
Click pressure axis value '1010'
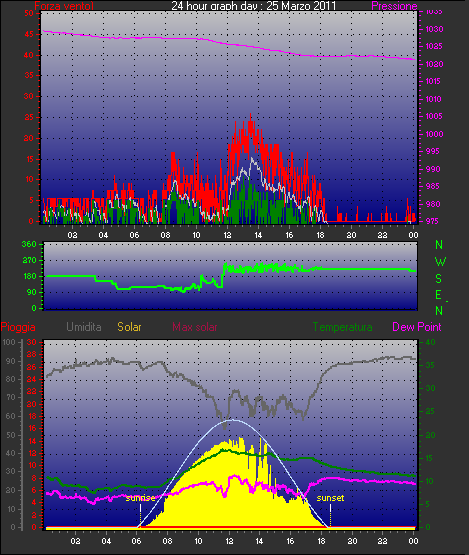pyautogui.click(x=433, y=99)
